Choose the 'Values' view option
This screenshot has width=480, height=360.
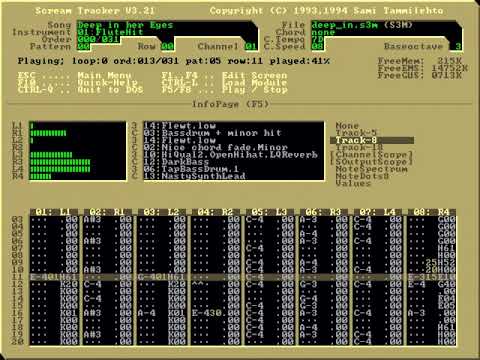[x=353, y=183]
